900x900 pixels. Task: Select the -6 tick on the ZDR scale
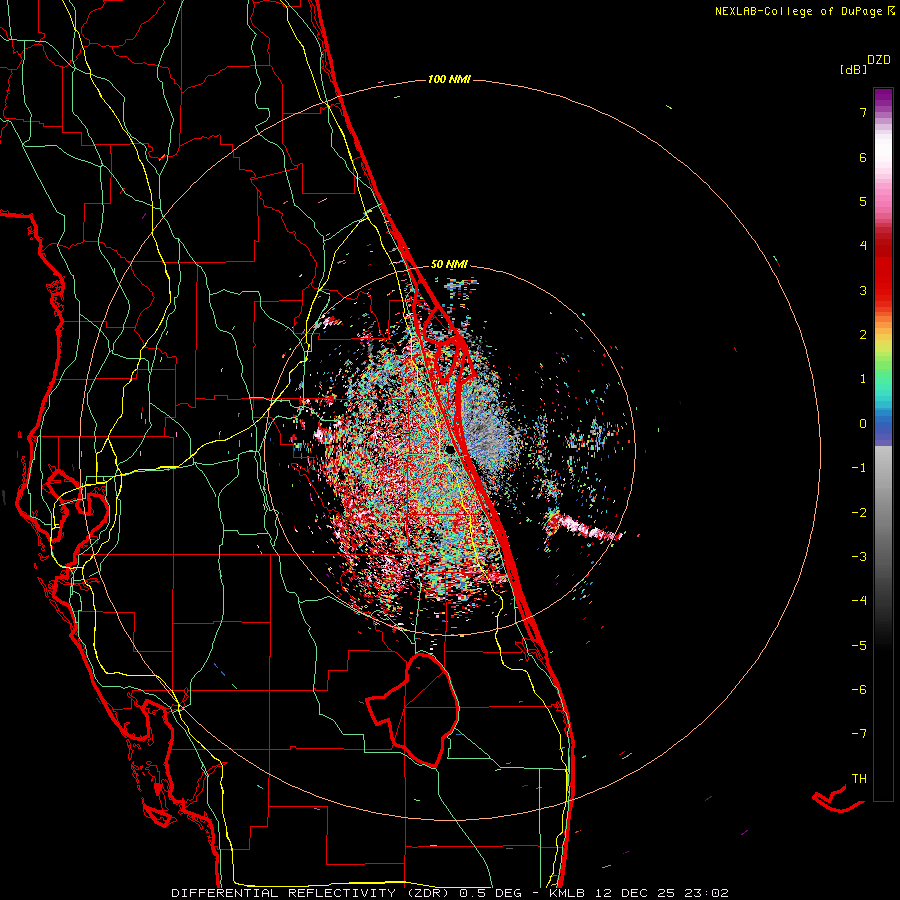coord(859,690)
